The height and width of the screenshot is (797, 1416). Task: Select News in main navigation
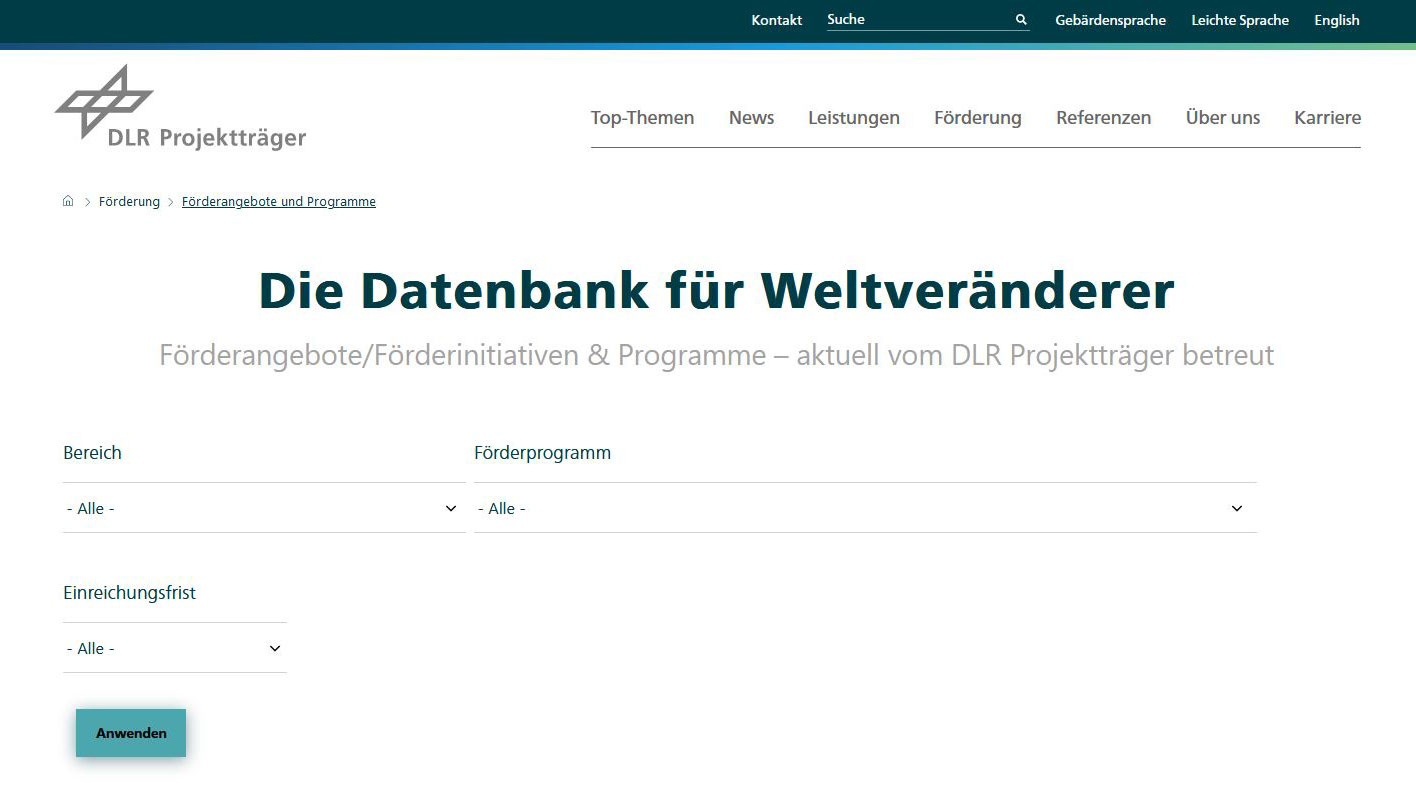coord(751,118)
